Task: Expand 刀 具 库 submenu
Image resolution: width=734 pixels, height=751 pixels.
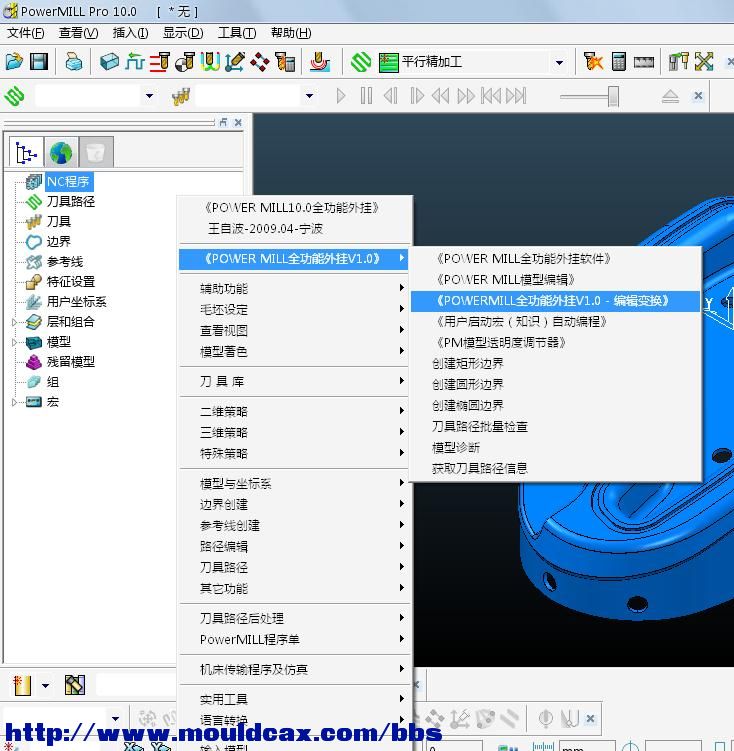Action: point(294,381)
